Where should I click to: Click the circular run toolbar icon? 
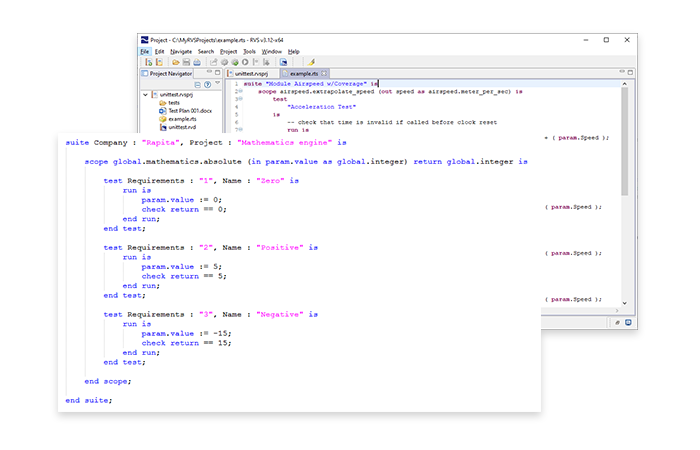point(245,62)
